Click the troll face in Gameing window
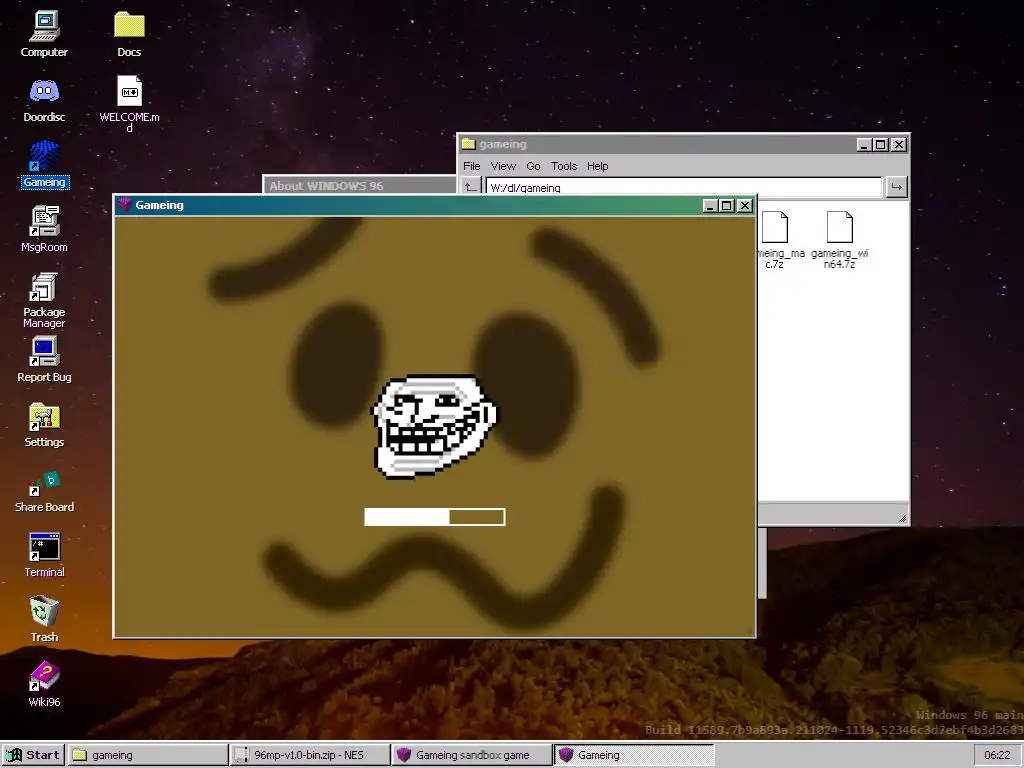The height and width of the screenshot is (768, 1024). click(434, 426)
